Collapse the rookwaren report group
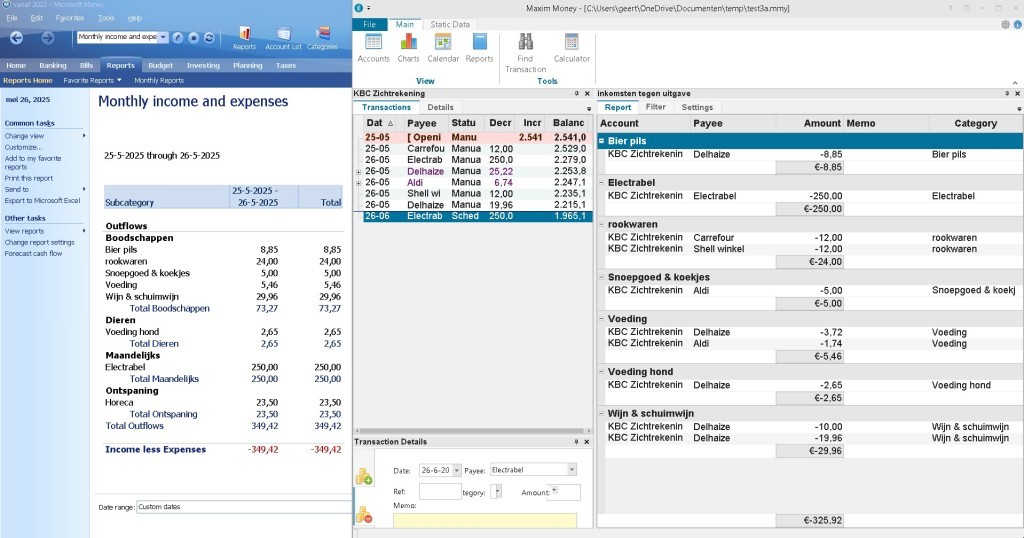 [x=601, y=224]
